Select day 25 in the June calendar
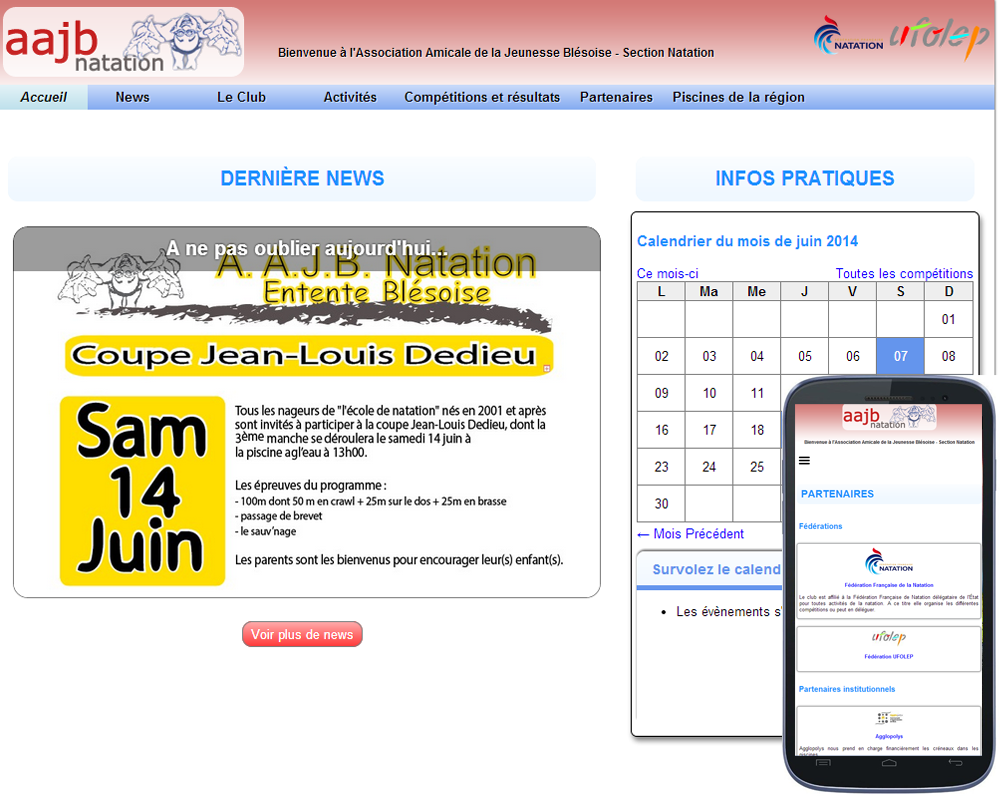This screenshot has width=1000, height=800. click(757, 467)
